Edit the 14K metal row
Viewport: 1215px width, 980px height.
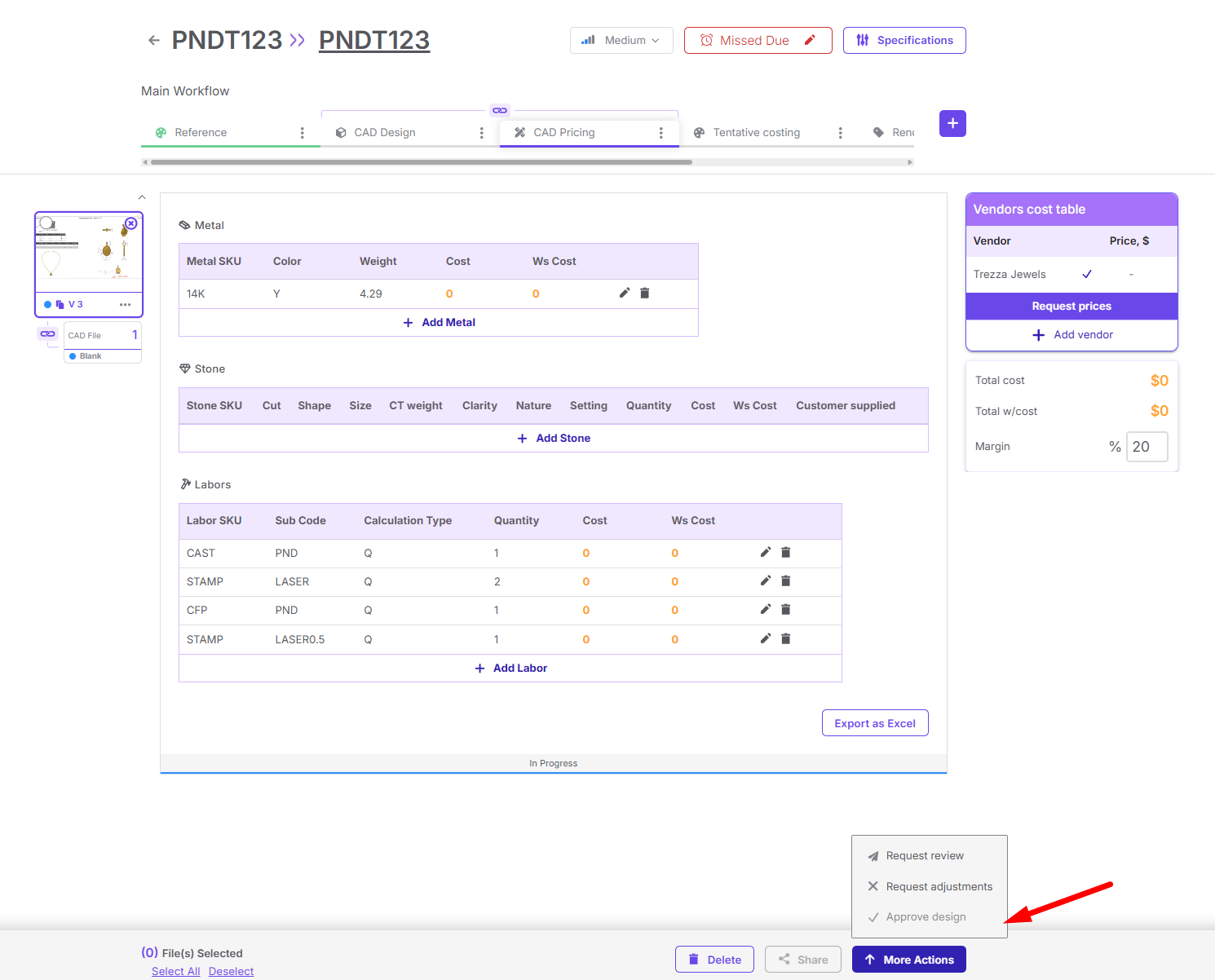(x=625, y=293)
